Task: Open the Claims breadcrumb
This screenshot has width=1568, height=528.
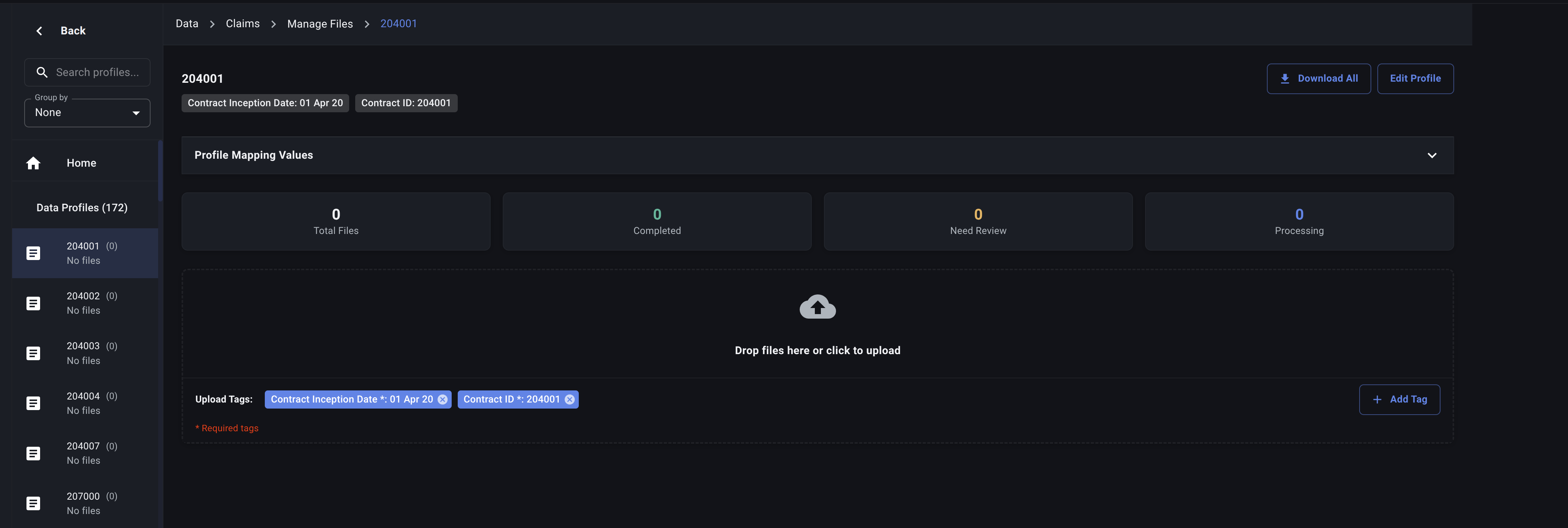Action: [242, 23]
